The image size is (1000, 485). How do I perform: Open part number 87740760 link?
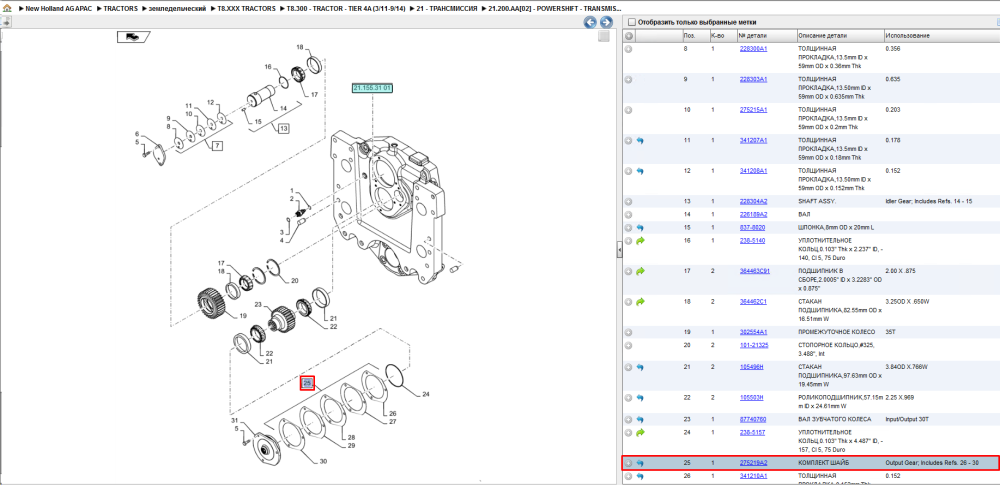753,419
